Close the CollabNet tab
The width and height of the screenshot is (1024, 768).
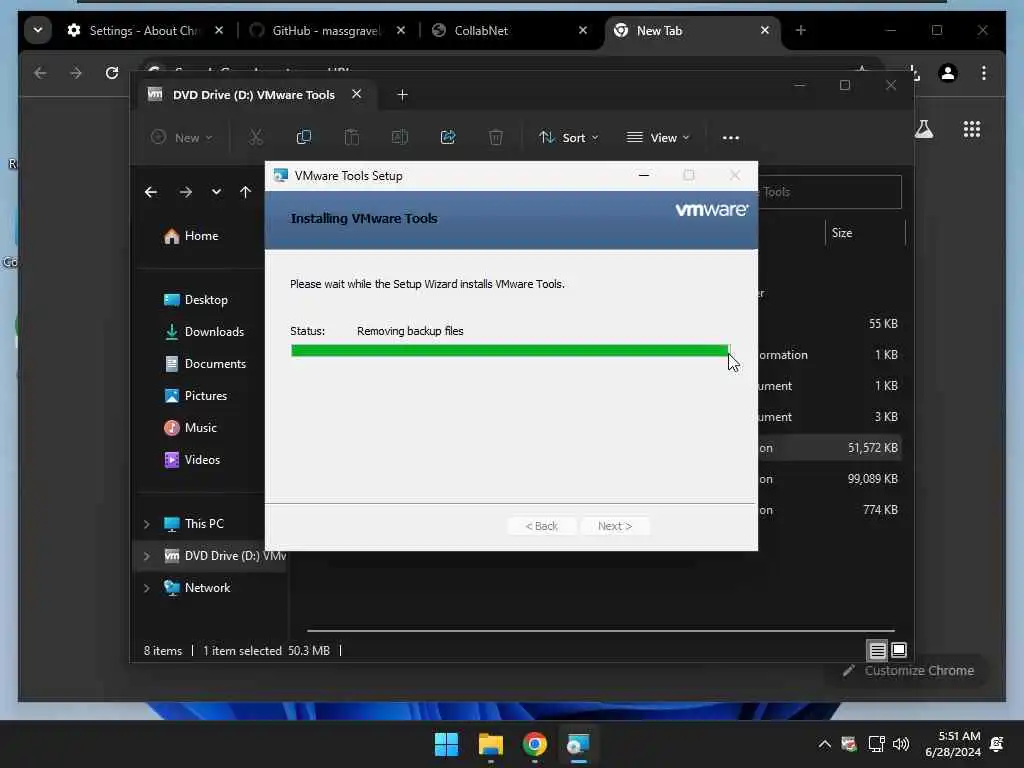pos(583,30)
